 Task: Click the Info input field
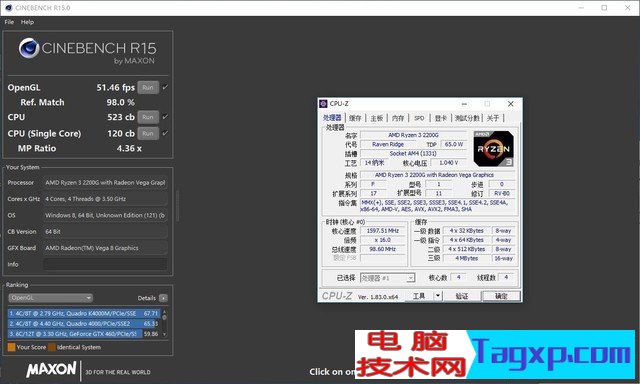tap(105, 264)
